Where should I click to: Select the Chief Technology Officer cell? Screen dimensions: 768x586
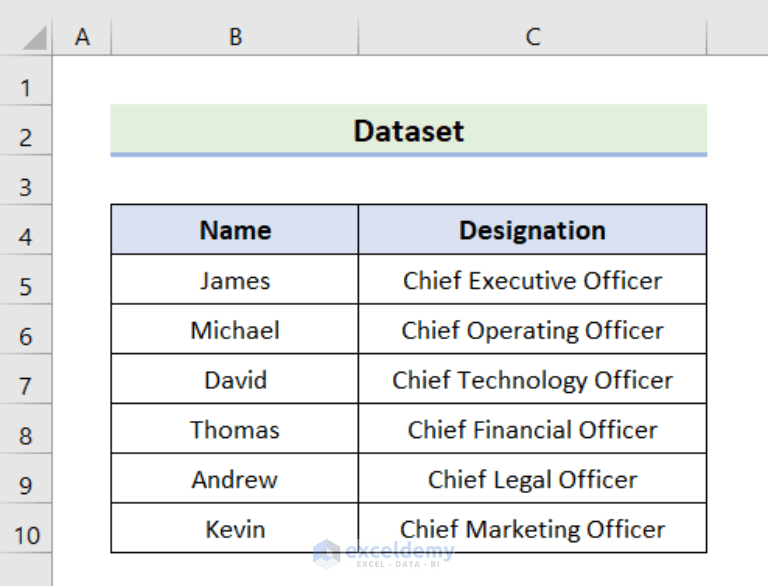(532, 379)
